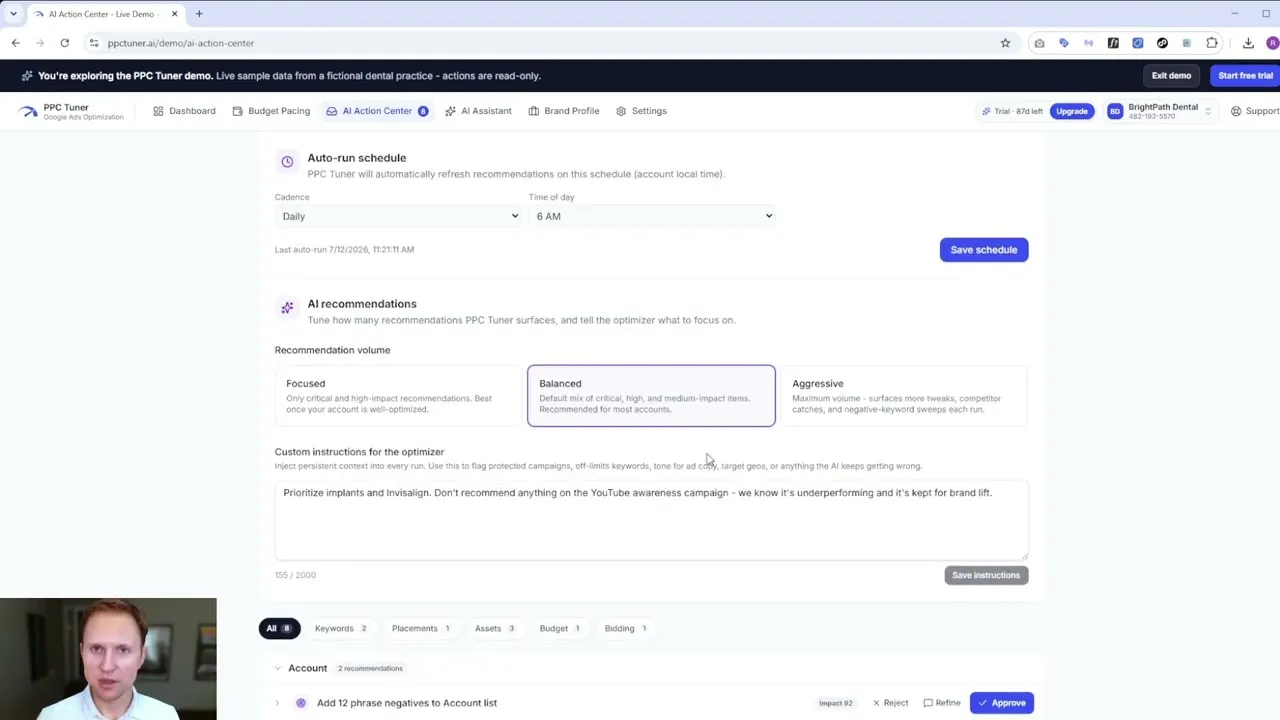This screenshot has width=1280, height=720.
Task: Click Save schedule button
Action: 984,250
